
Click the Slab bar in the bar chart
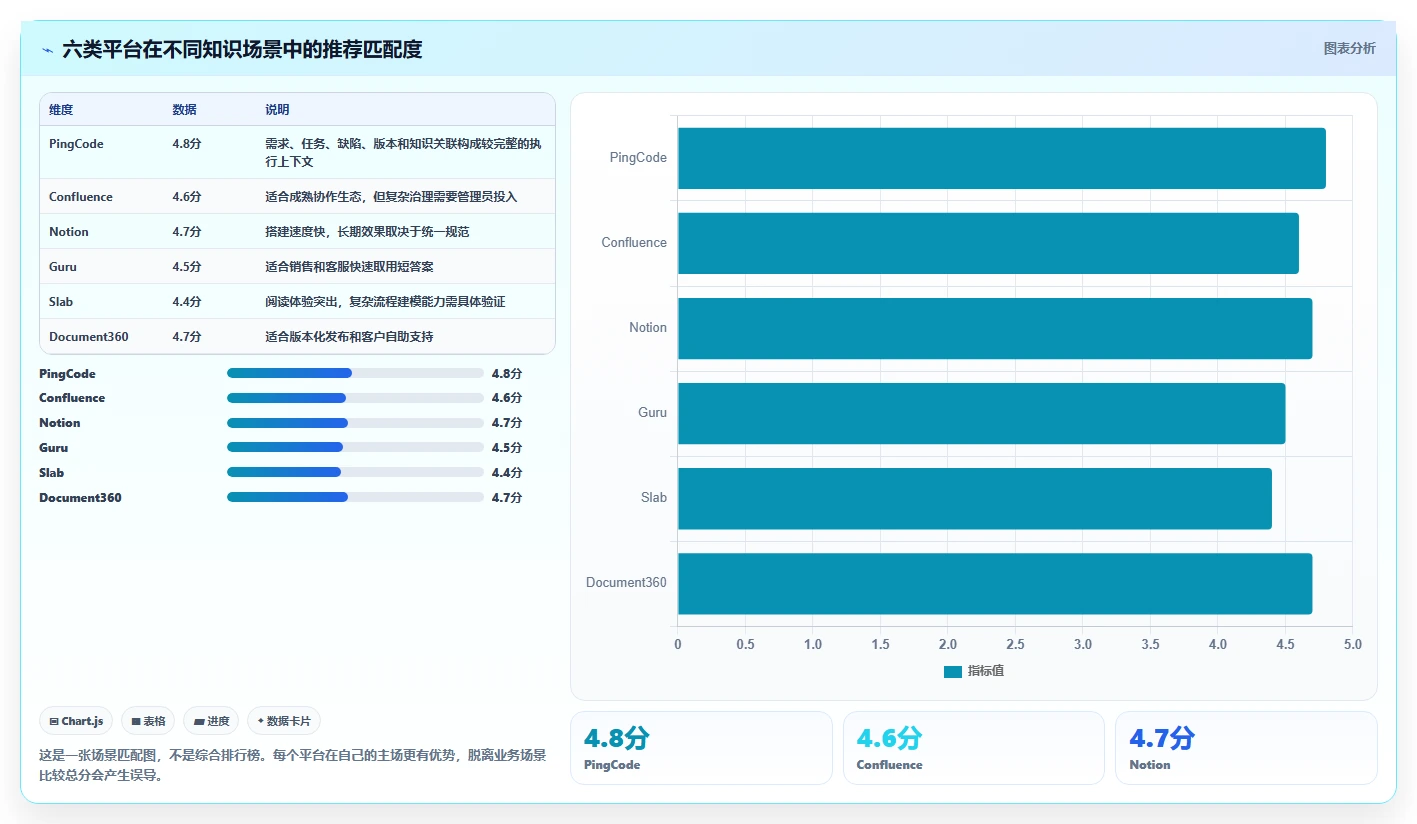click(974, 498)
